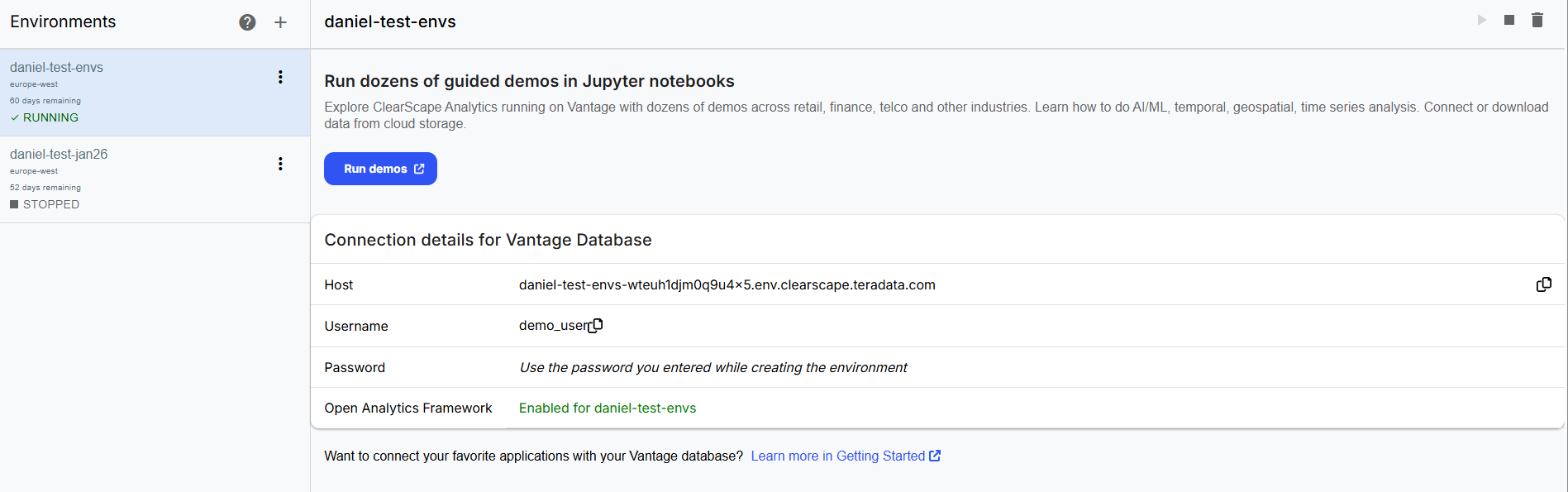Click the RUNNING status label

[50, 117]
